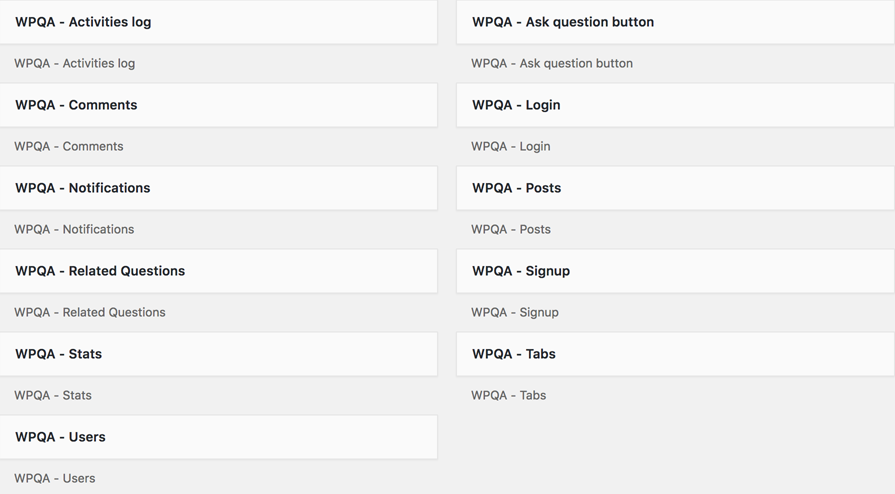Click the Signup widget description text

[x=515, y=312]
